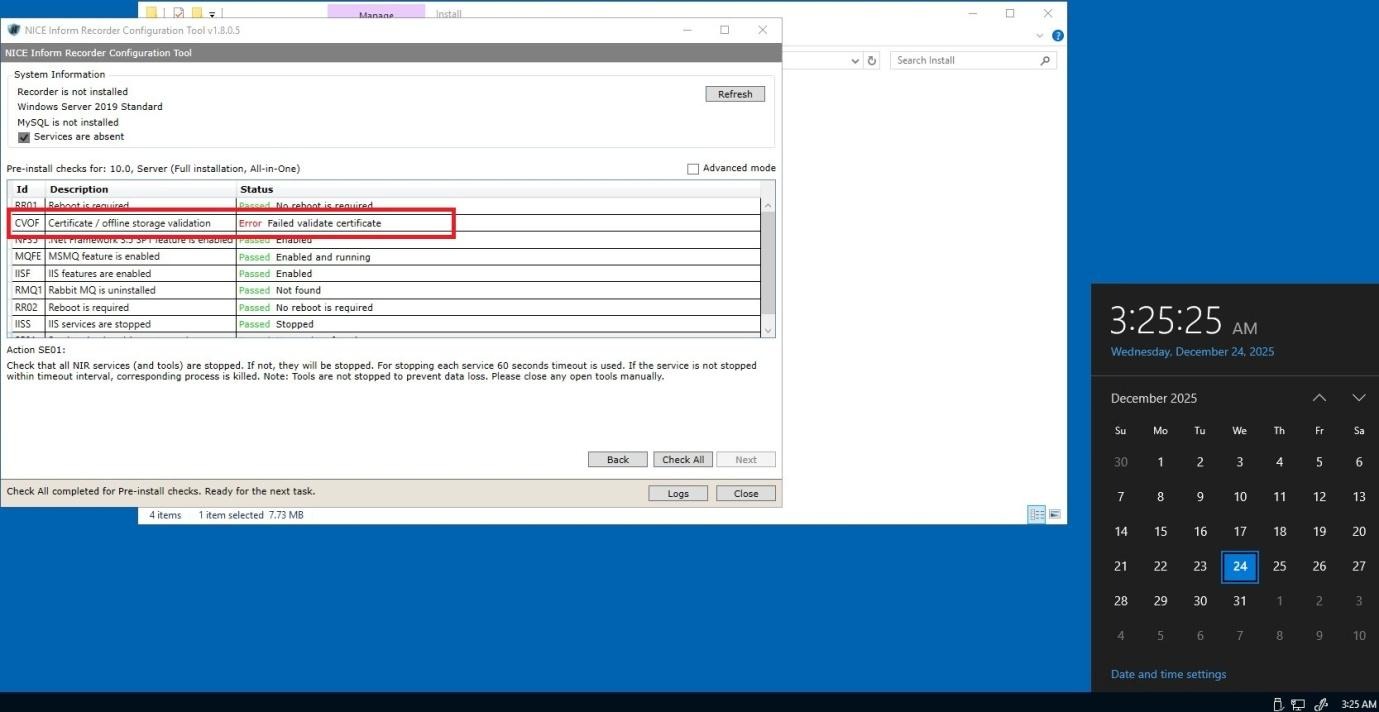Click the New folder icon in Explorer toolbar

click(197, 13)
